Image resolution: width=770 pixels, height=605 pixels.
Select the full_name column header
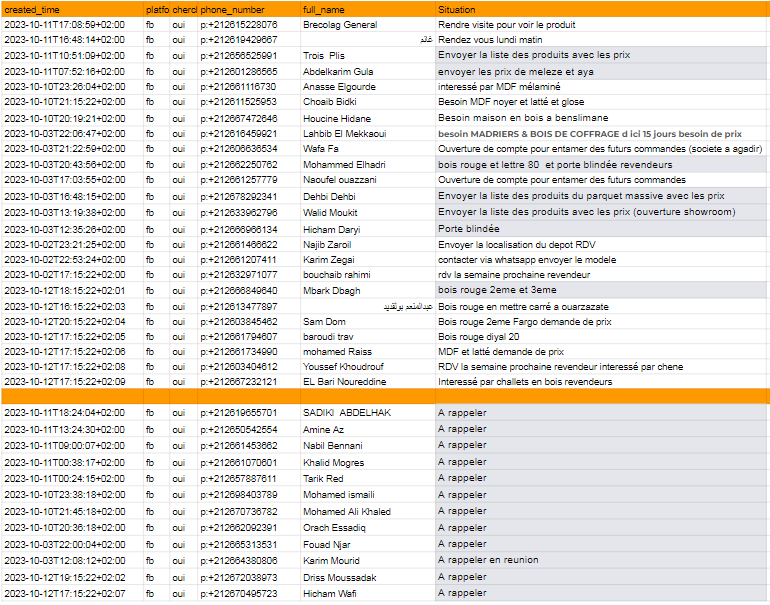(368, 9)
